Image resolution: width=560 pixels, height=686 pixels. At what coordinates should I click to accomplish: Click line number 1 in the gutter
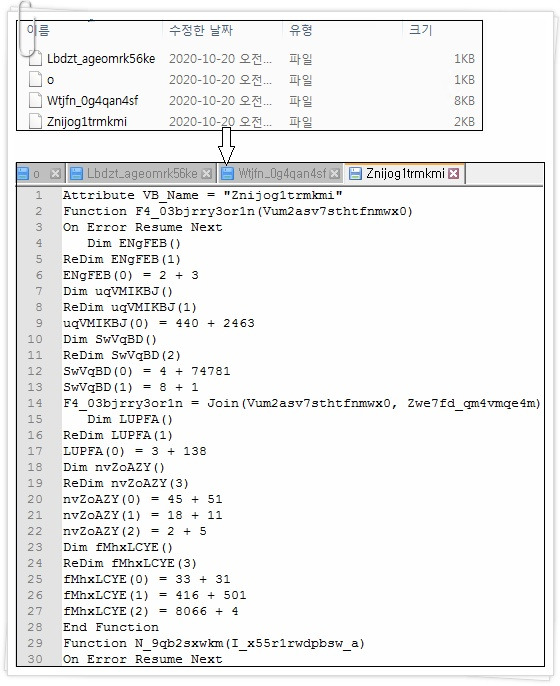(39, 195)
